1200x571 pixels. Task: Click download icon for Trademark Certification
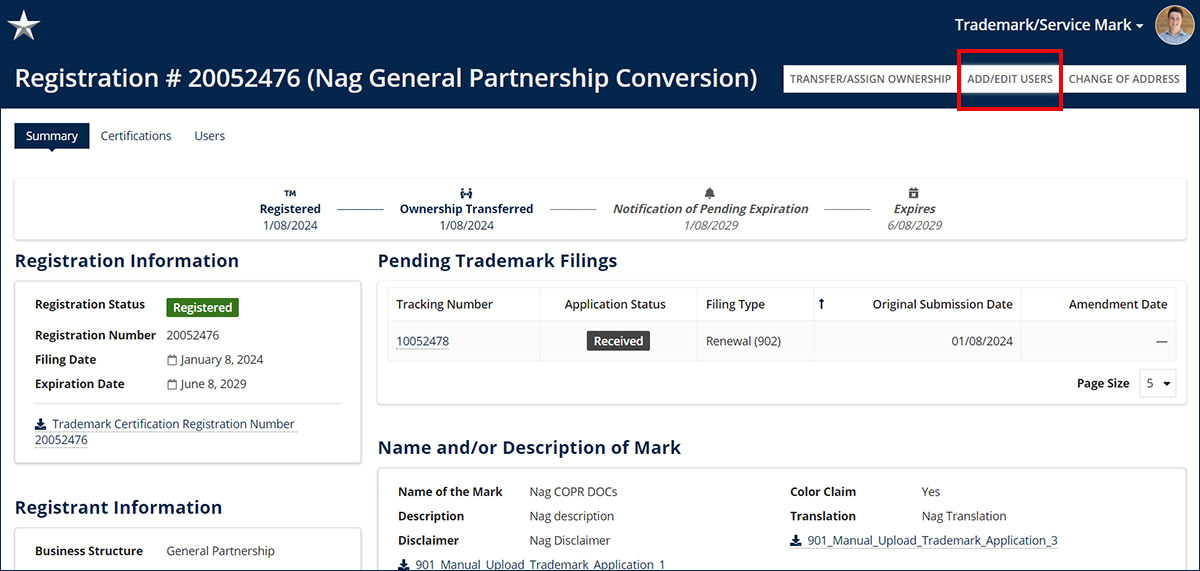tap(41, 425)
